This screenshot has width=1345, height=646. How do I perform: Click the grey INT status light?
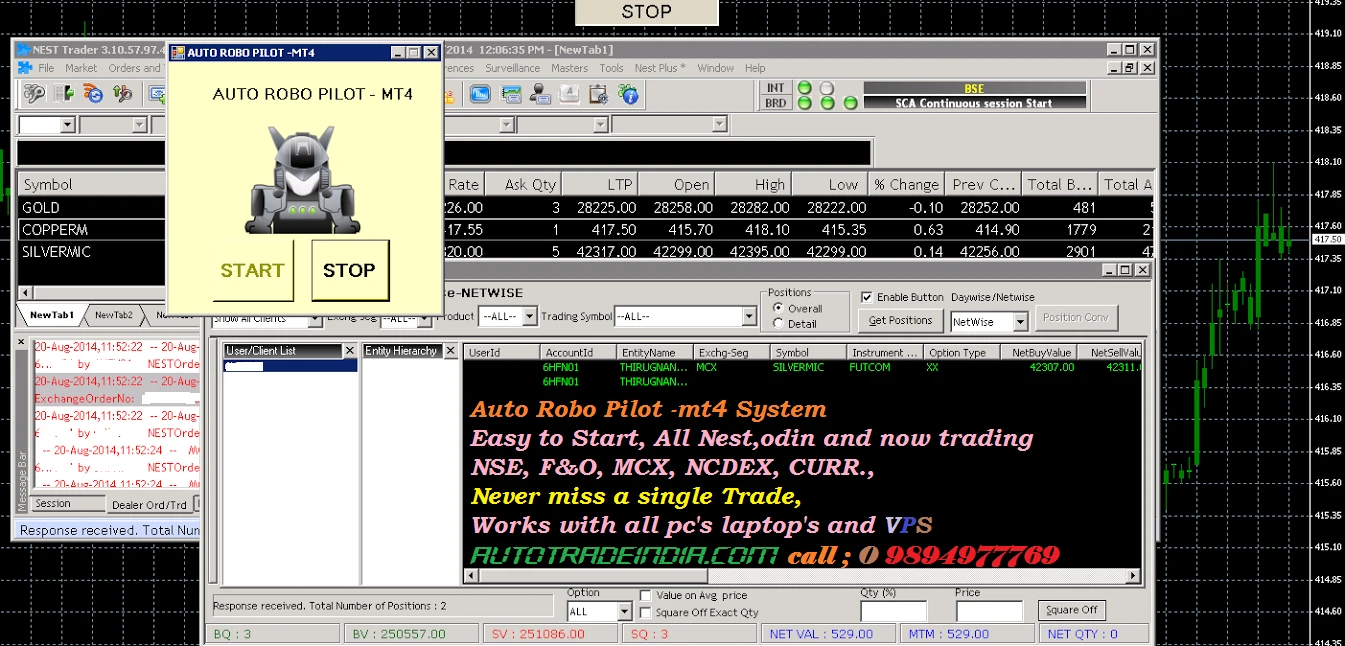tap(827, 88)
